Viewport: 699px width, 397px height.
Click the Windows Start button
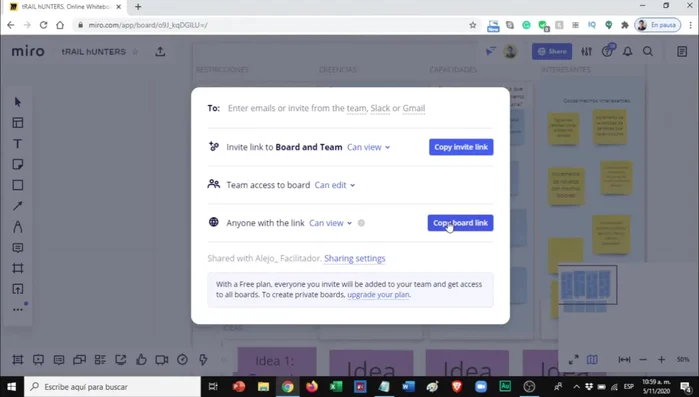(12, 387)
